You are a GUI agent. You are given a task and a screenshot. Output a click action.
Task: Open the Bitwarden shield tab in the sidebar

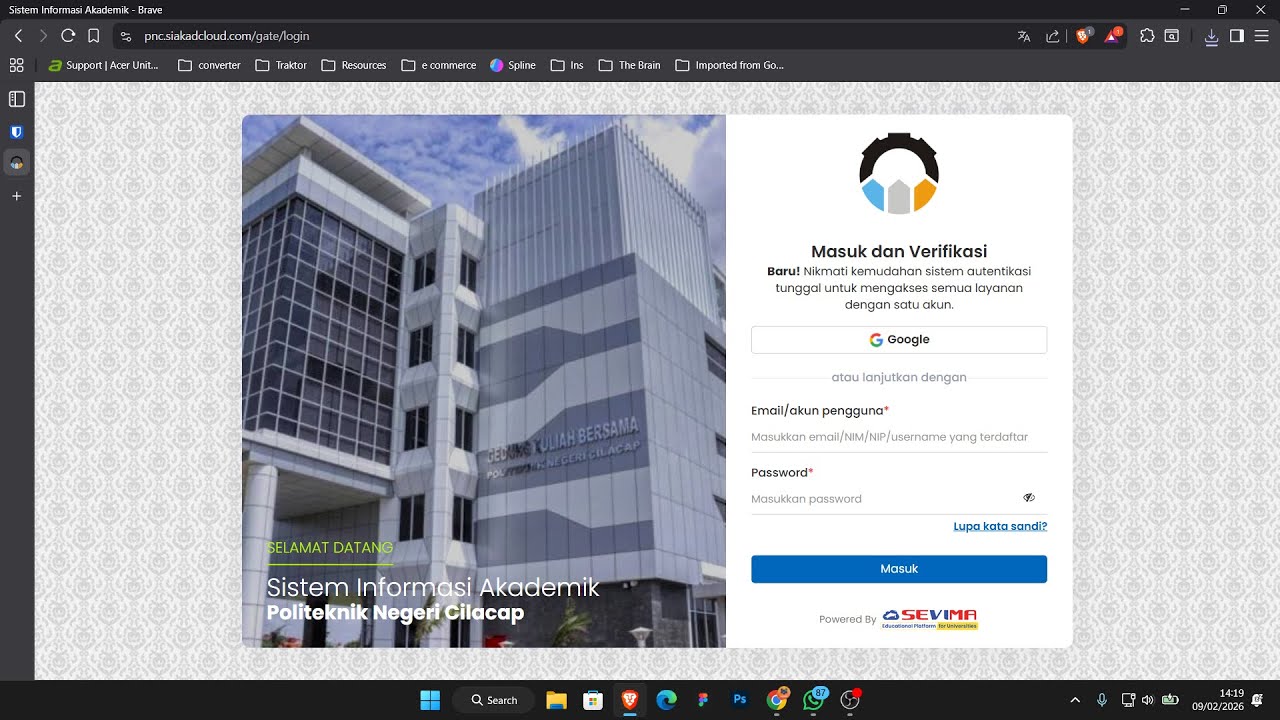click(x=16, y=132)
